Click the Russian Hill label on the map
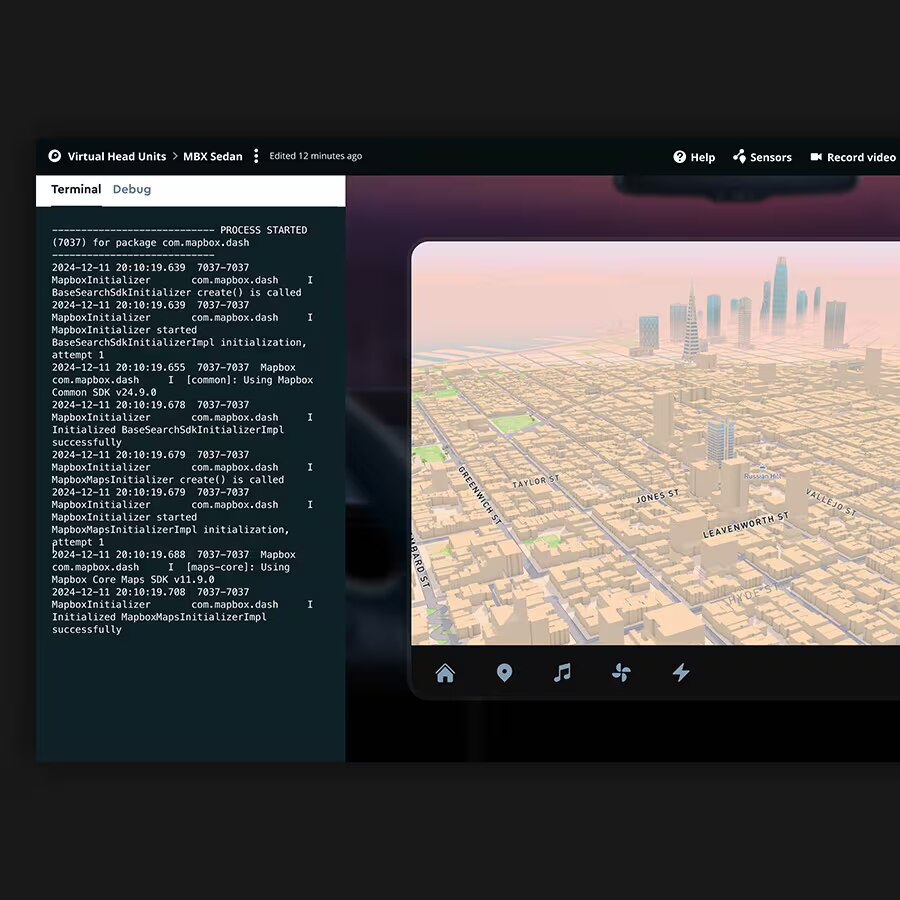Image resolution: width=900 pixels, height=900 pixels. tap(761, 477)
